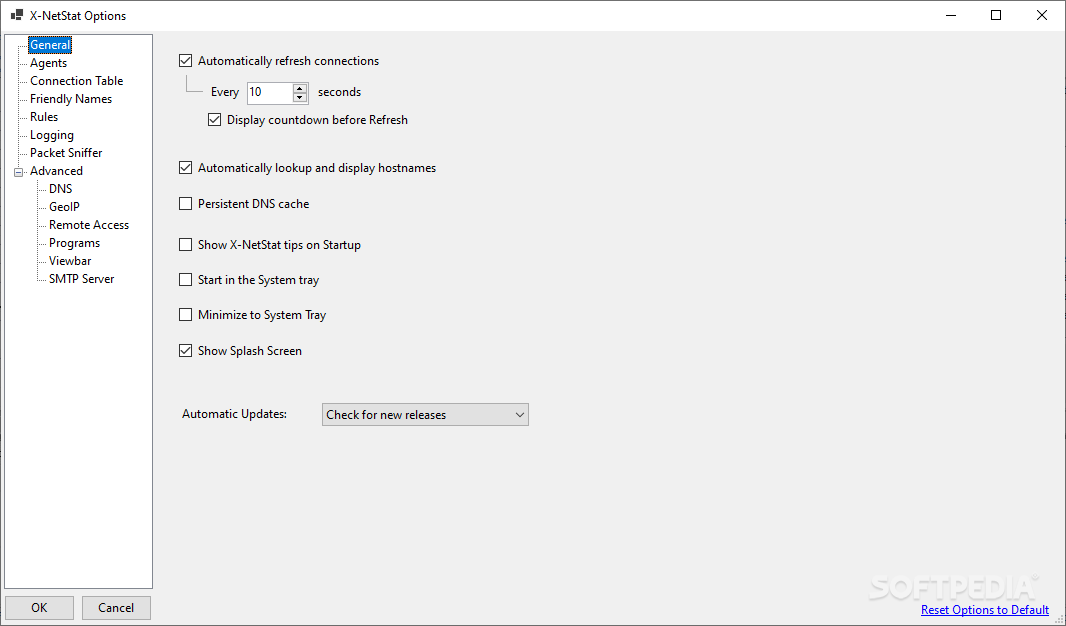Click the Every label
Image resolution: width=1066 pixels, height=626 pixels.
click(224, 92)
